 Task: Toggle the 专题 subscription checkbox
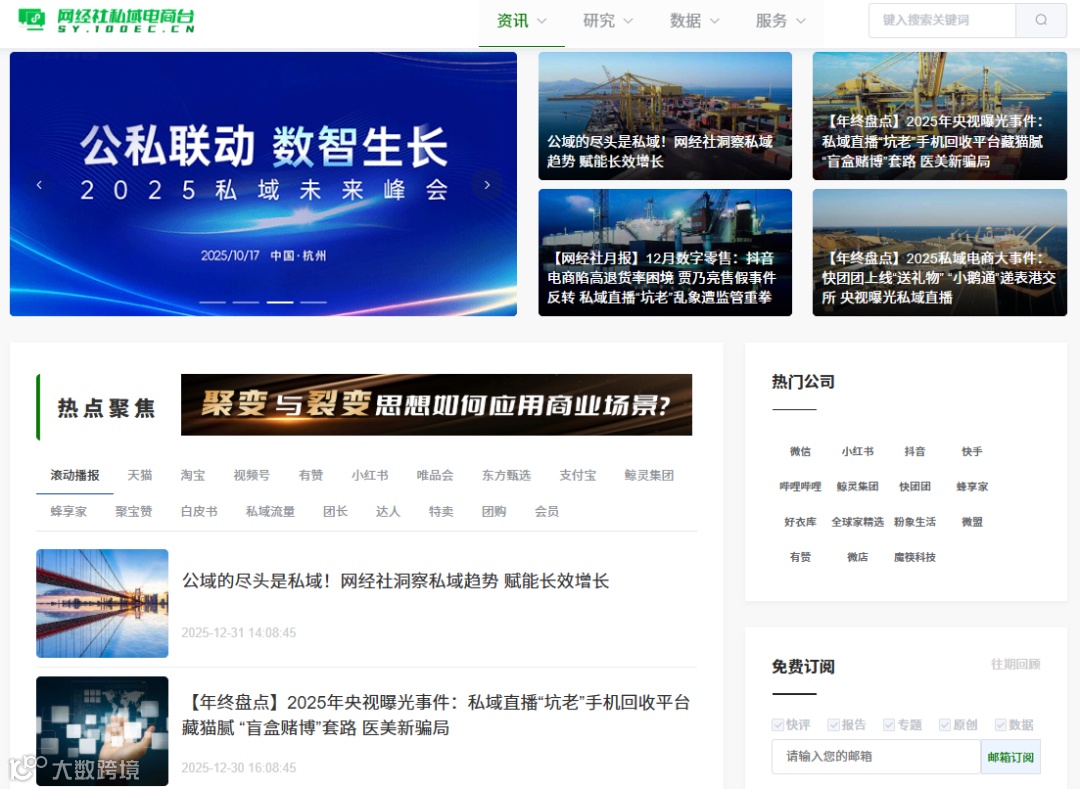pos(889,725)
